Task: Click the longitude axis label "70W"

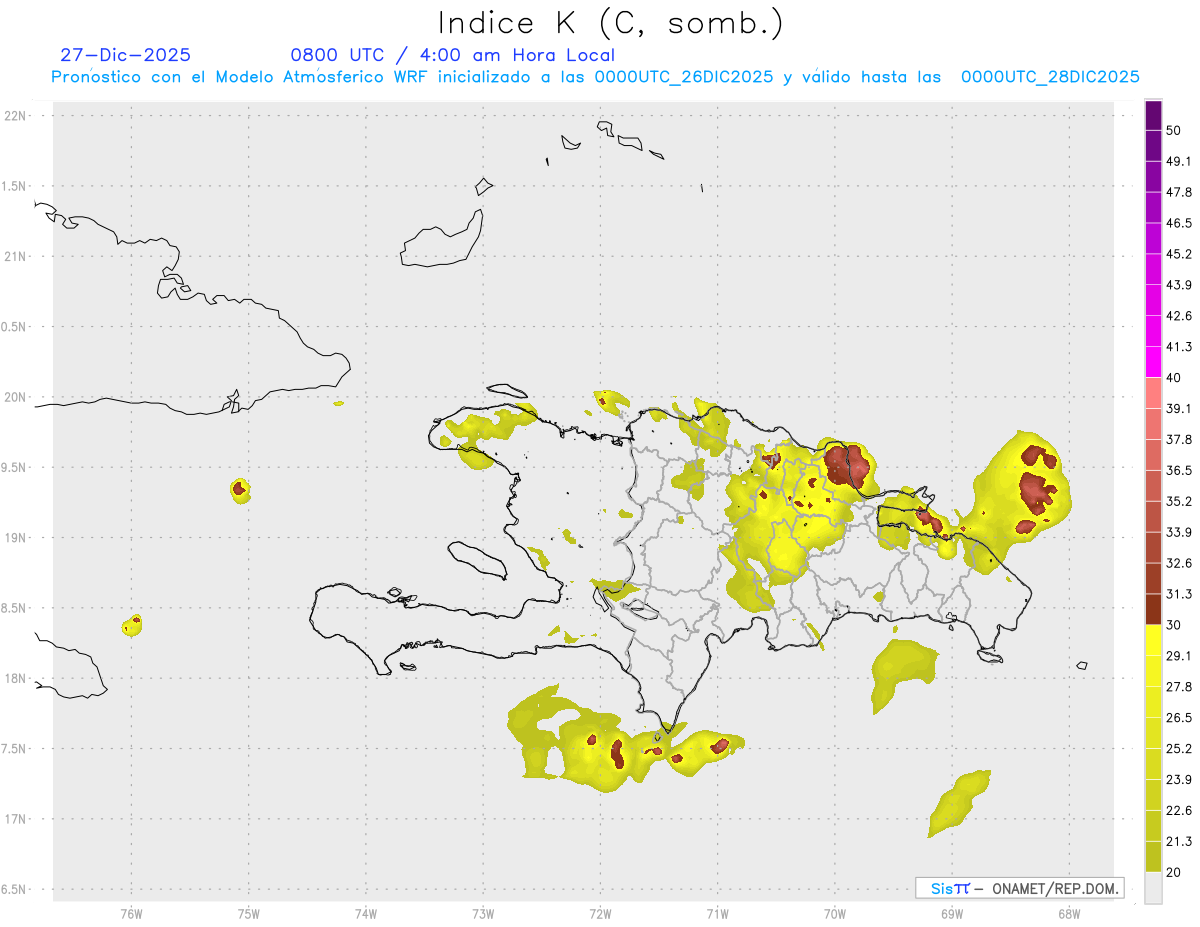Action: 835,913
